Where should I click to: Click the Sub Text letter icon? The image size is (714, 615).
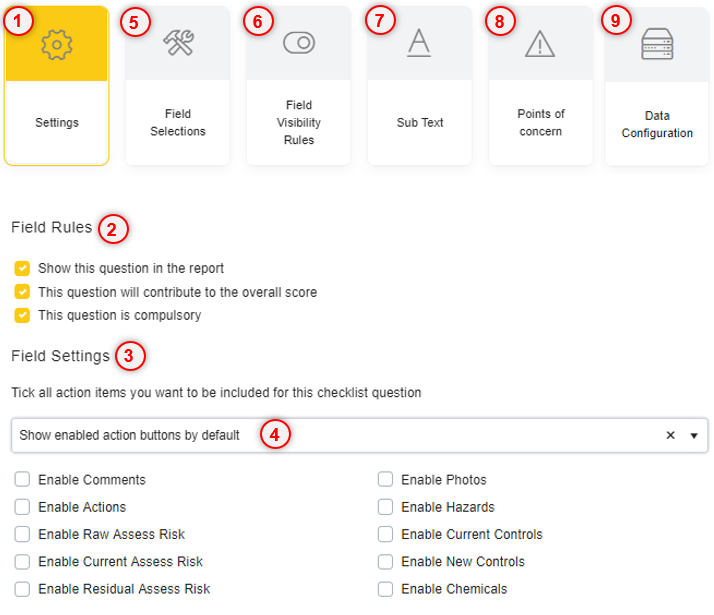[x=419, y=44]
